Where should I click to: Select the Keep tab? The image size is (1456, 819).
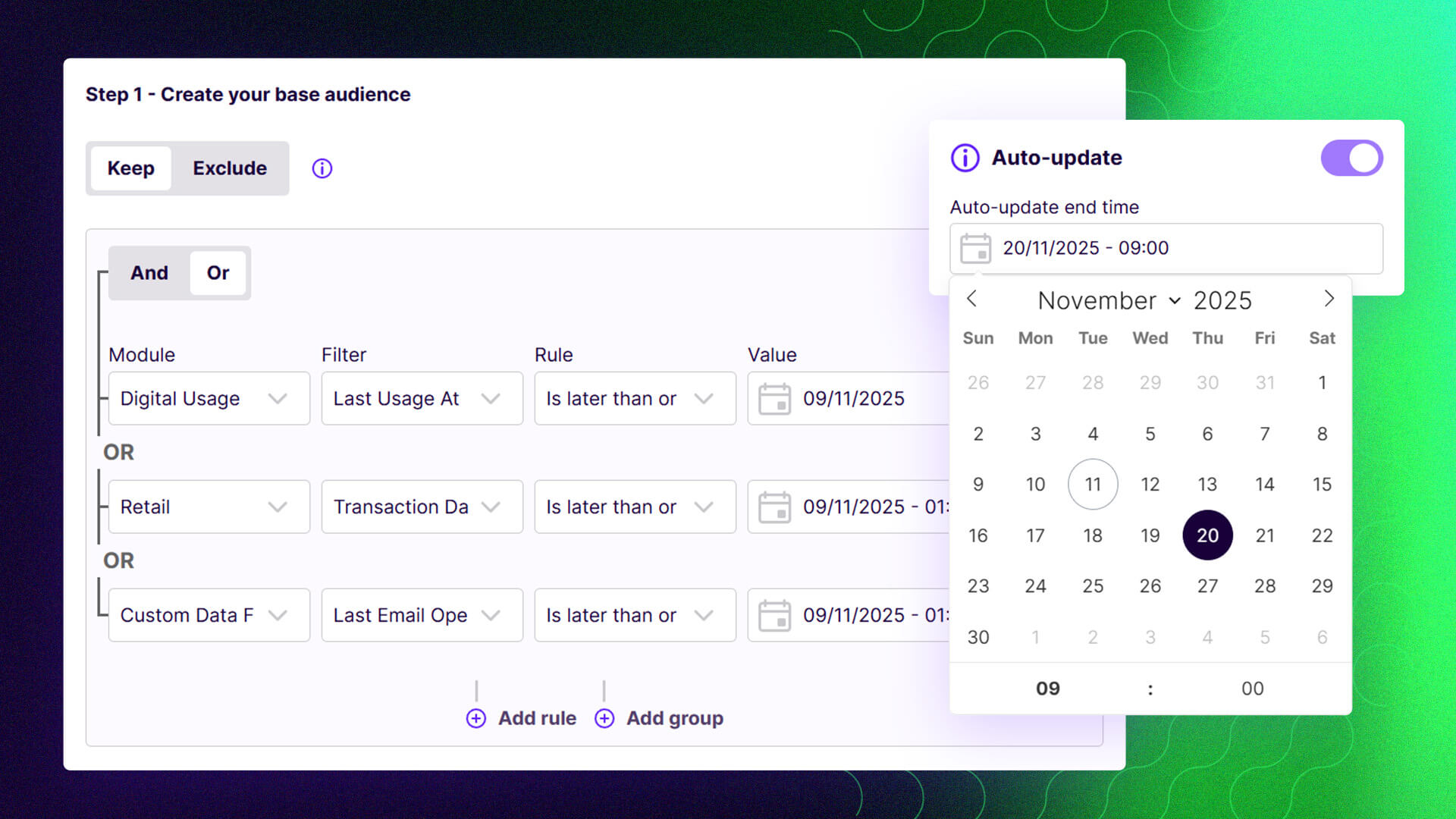pyautogui.click(x=130, y=168)
